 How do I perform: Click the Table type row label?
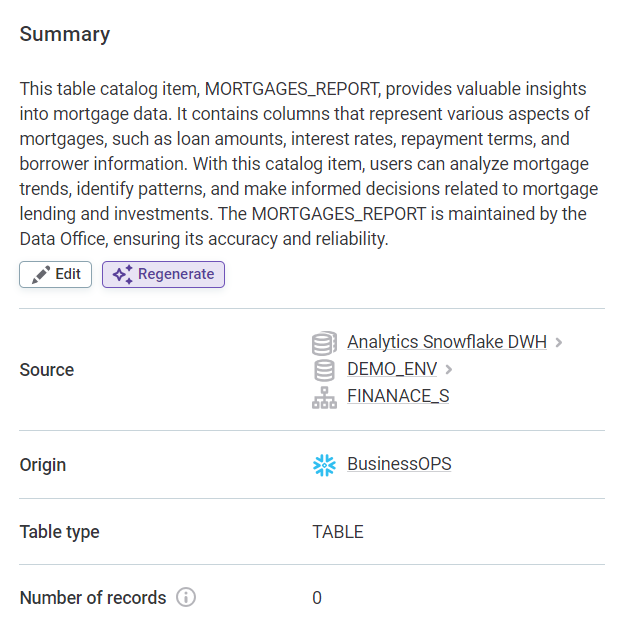(x=60, y=532)
